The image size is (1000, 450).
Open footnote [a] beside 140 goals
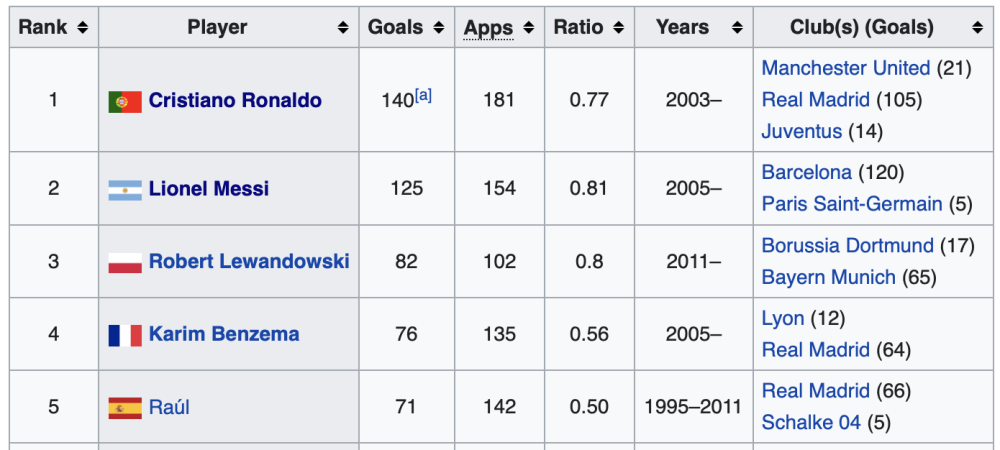point(423,96)
